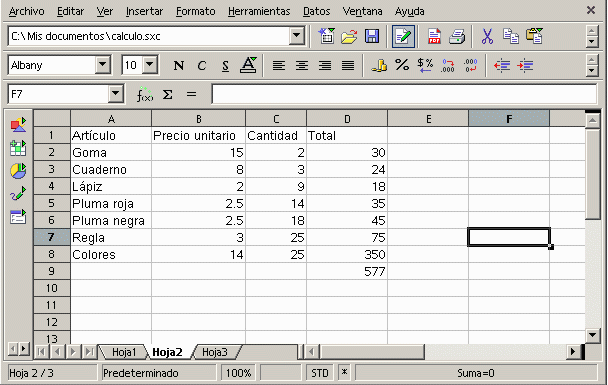
Task: Cut selection with scissors icon
Action: pyautogui.click(x=487, y=36)
